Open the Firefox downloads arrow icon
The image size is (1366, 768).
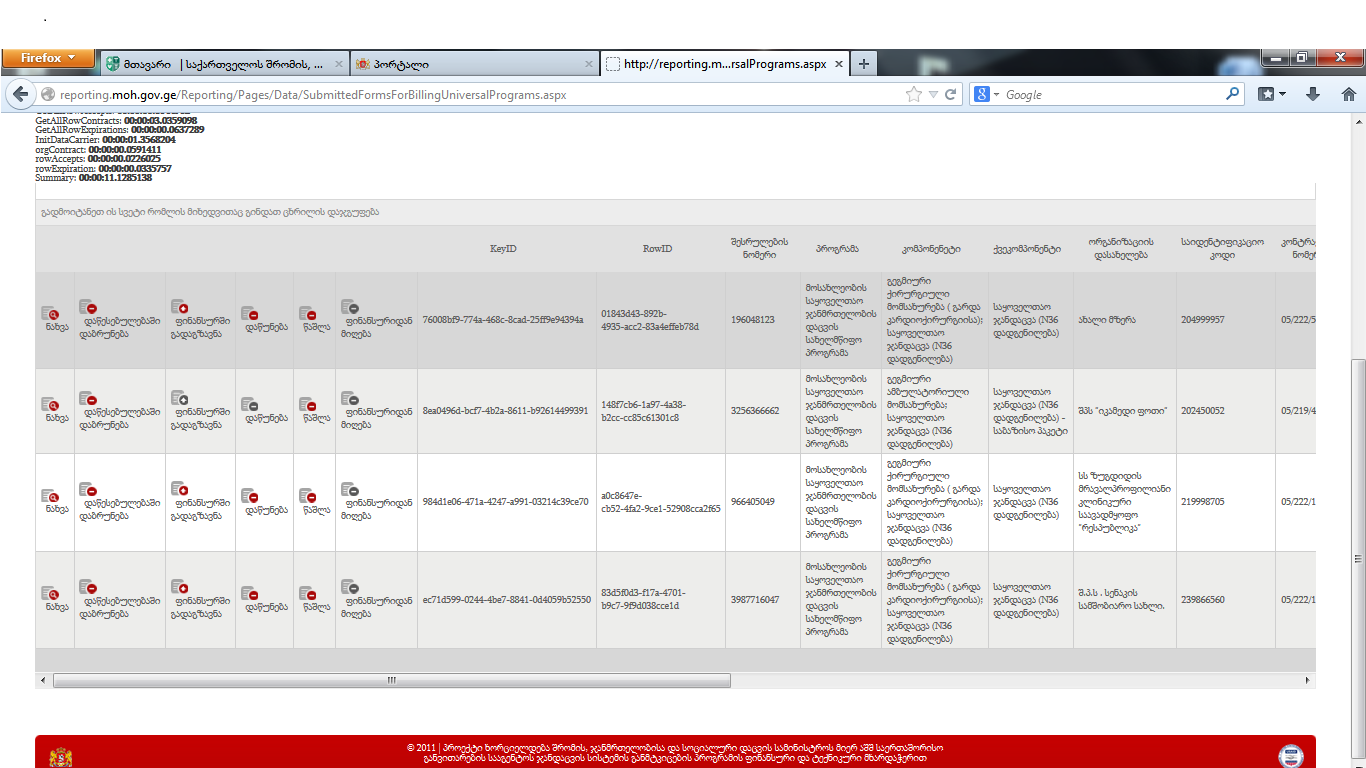(x=1313, y=94)
